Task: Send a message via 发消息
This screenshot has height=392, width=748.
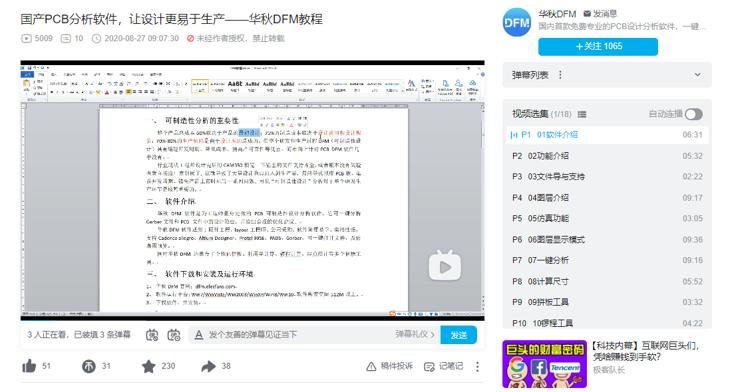Action: click(x=600, y=13)
